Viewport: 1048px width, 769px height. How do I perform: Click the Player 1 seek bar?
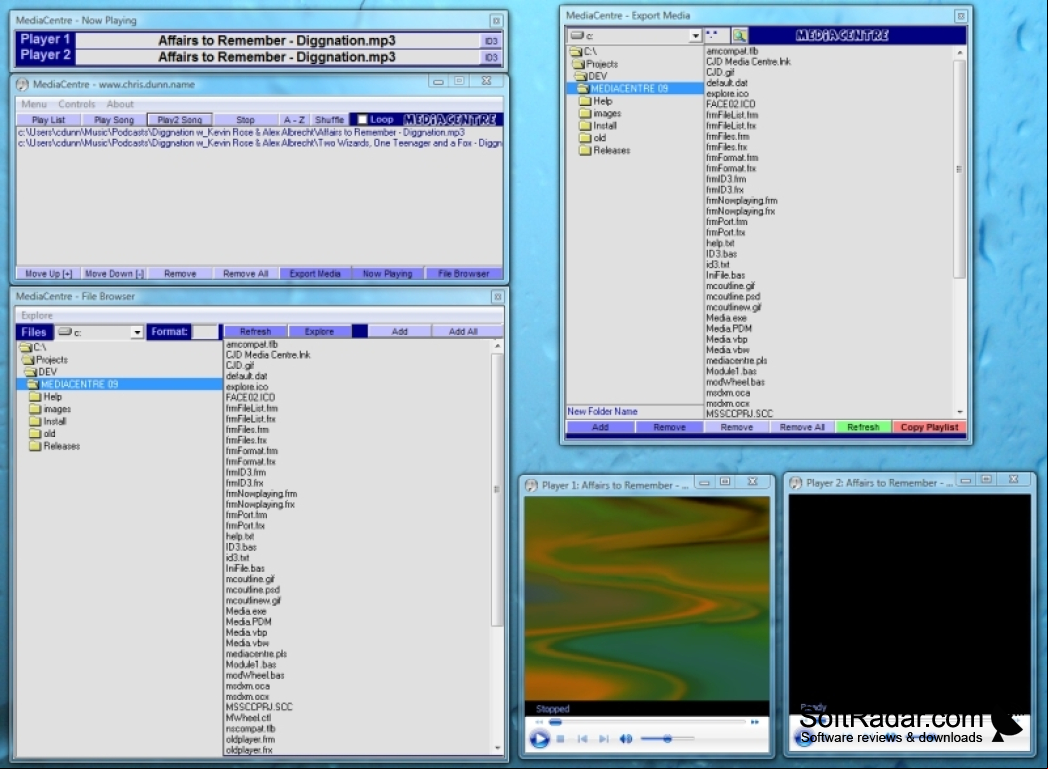coord(647,722)
